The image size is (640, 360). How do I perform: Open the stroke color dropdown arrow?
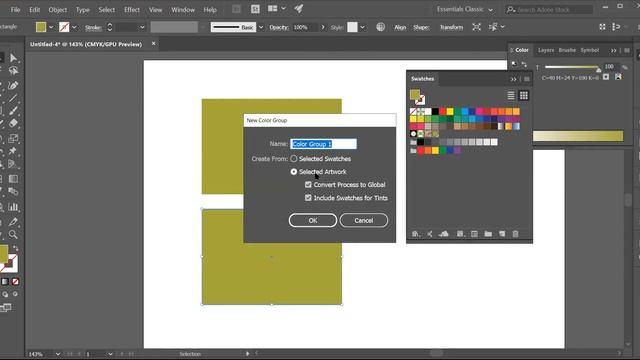click(74, 27)
